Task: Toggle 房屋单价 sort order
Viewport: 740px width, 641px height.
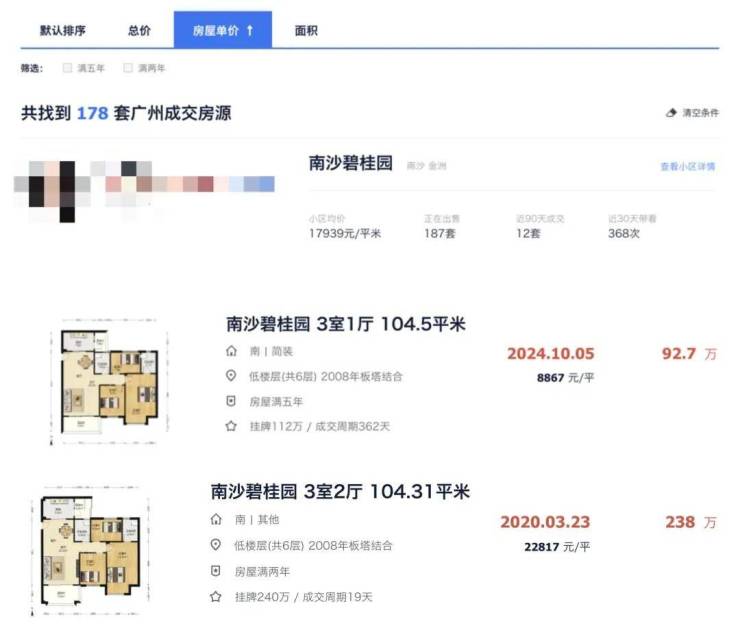Action: point(223,30)
